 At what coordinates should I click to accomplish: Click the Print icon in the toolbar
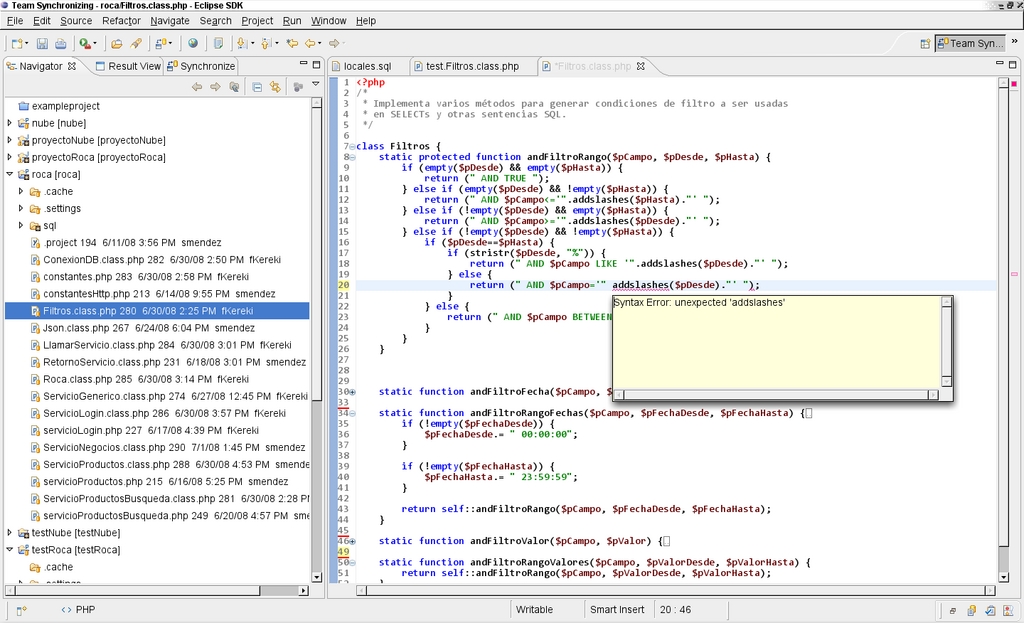point(60,44)
